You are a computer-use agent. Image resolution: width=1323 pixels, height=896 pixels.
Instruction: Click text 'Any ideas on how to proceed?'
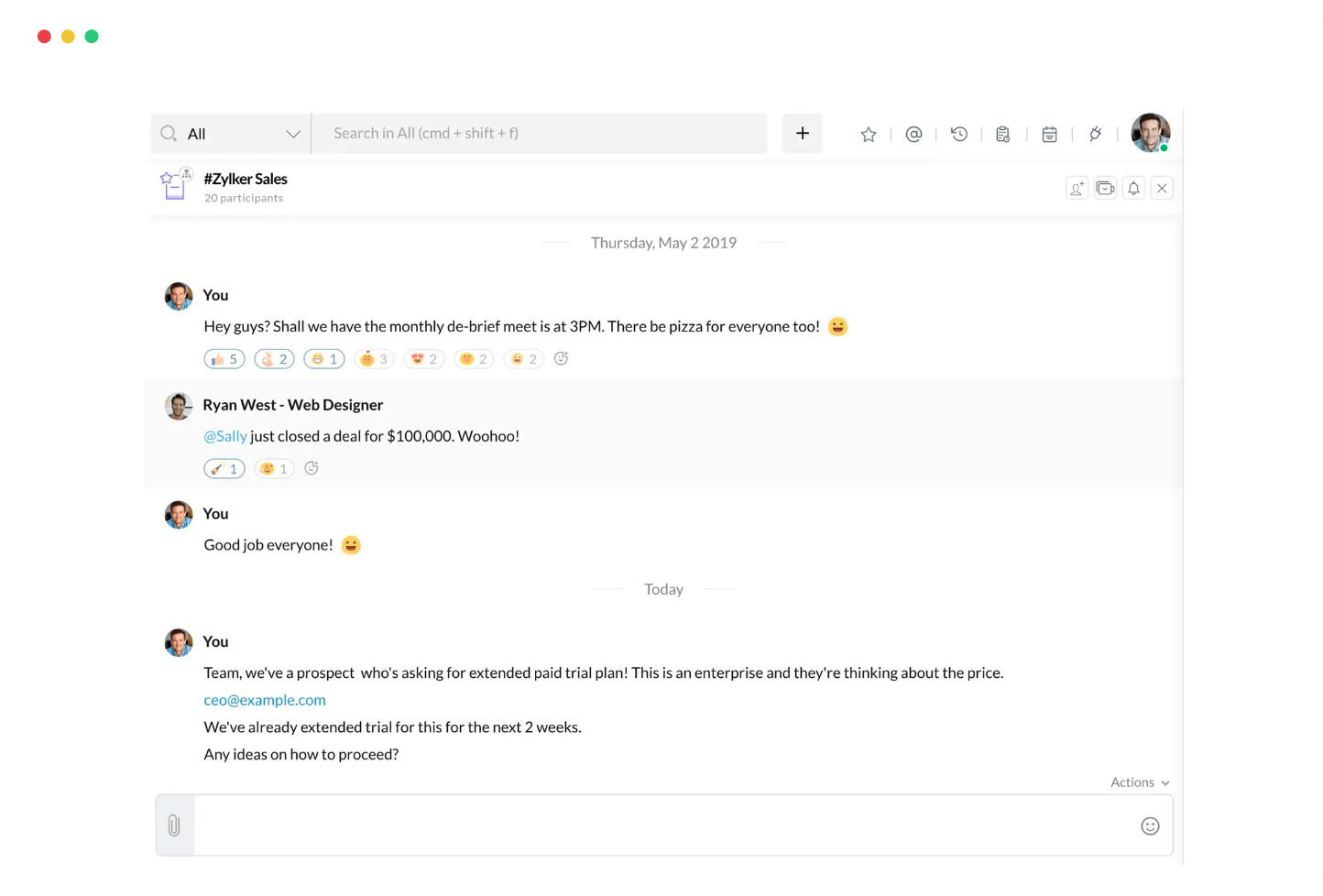click(x=301, y=755)
